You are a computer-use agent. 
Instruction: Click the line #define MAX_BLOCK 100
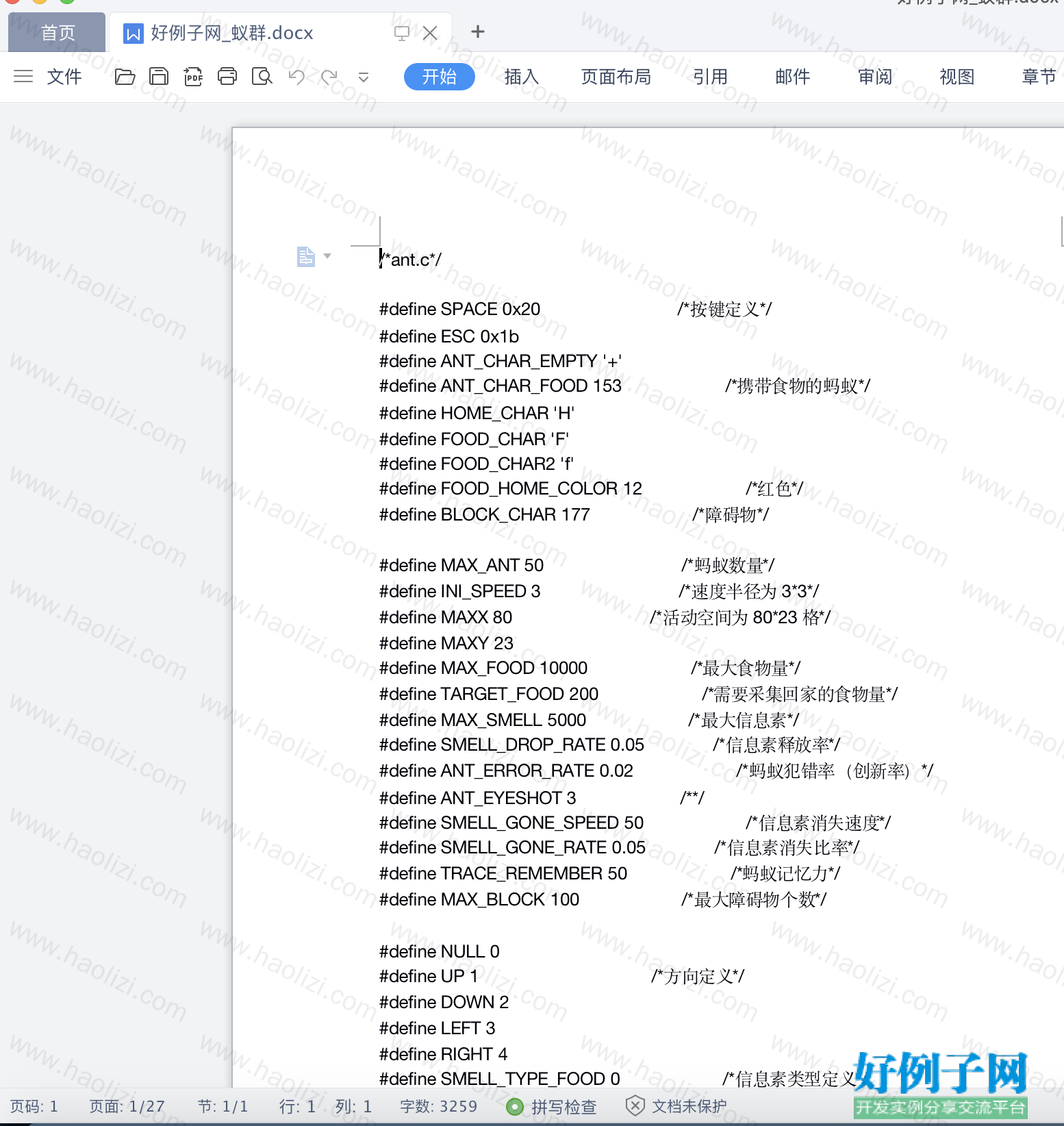[479, 899]
